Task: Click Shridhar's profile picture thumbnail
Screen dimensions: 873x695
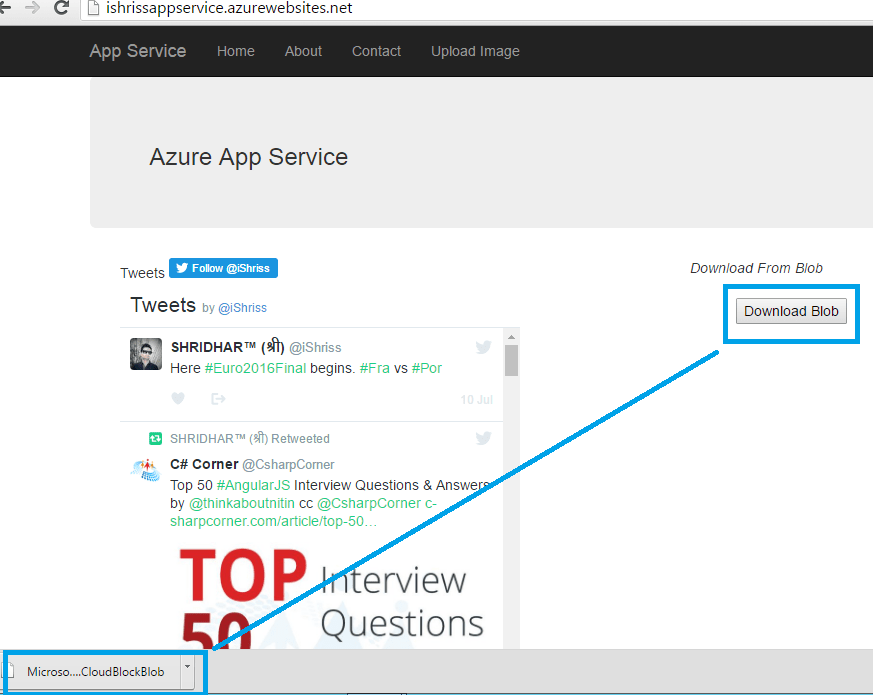Action: click(x=145, y=354)
